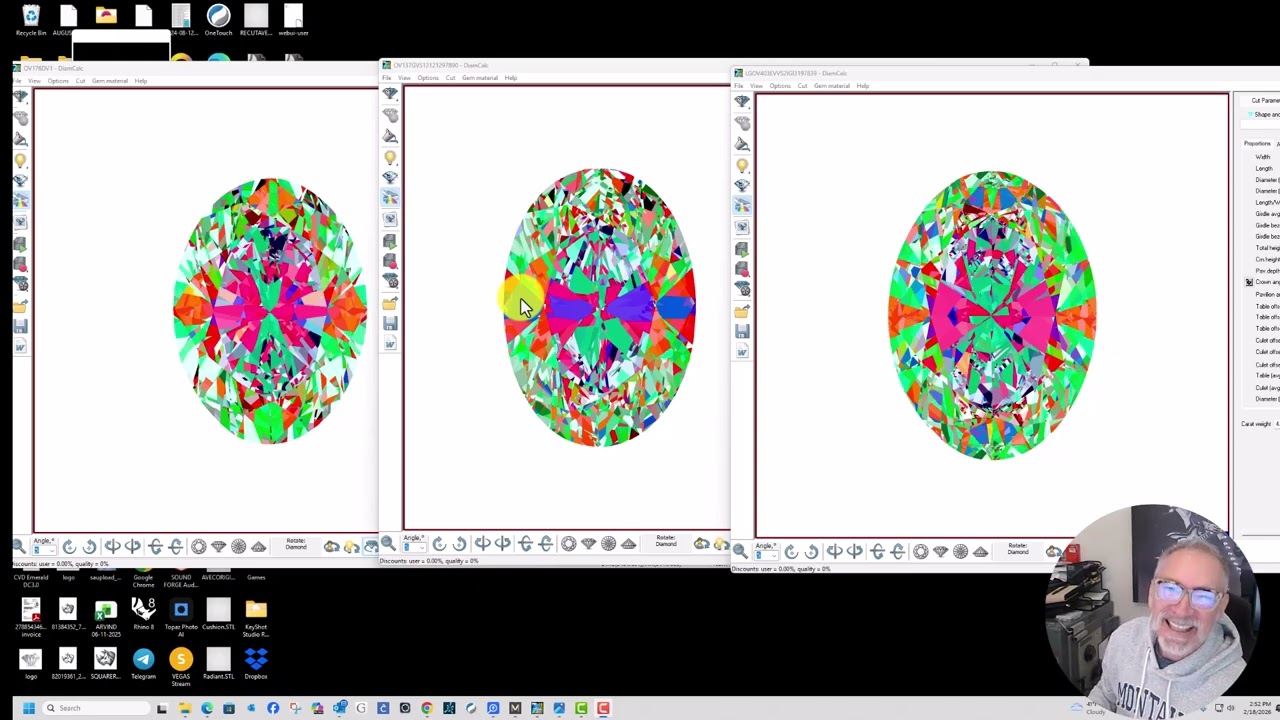Click the open folder icon in LGOV403 window
This screenshot has height=720, width=1280.
tap(742, 311)
